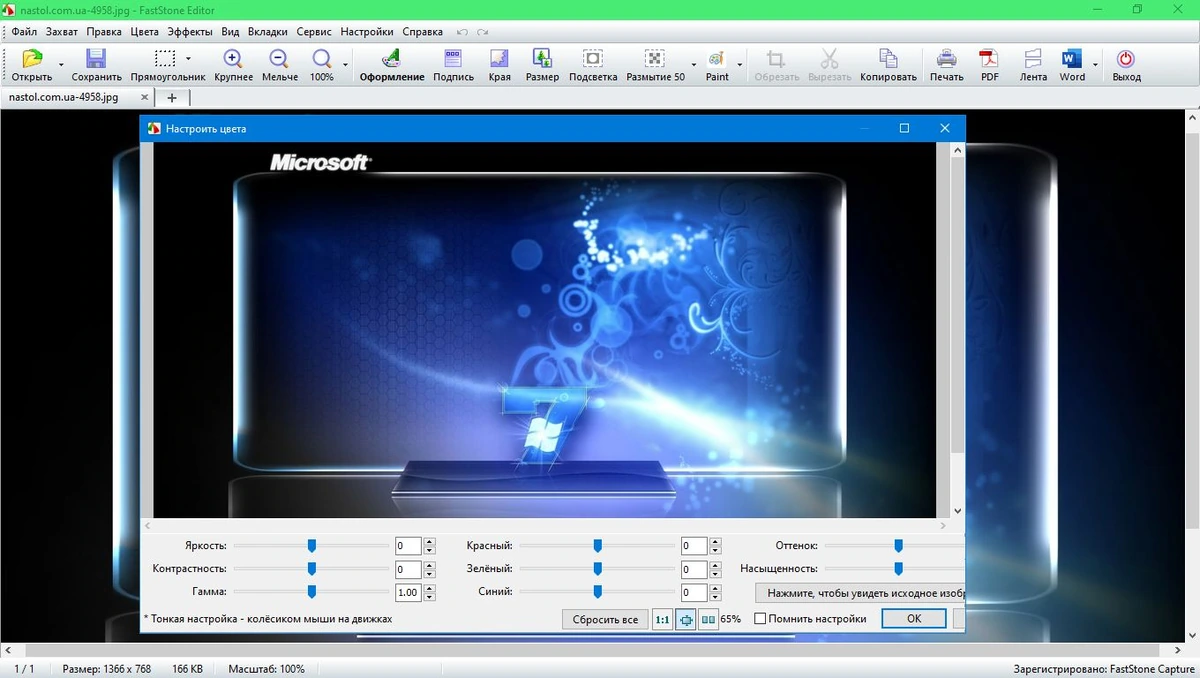Set zoom to 100% with toolbar magnifier
Viewport: 1200px width, 678px height.
tap(322, 59)
